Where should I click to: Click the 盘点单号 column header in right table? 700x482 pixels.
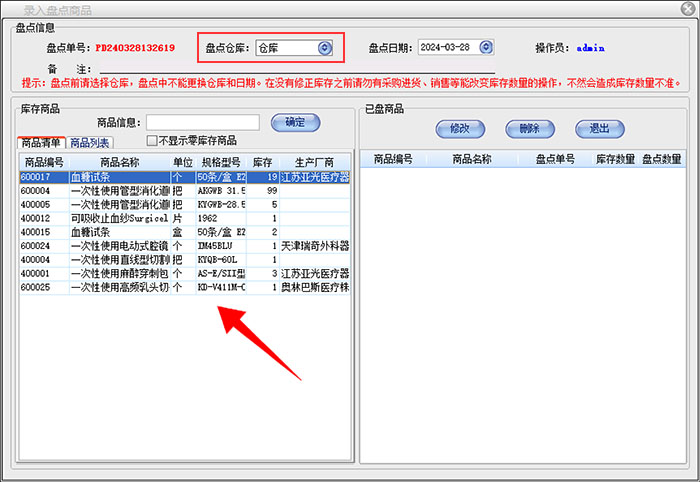(555, 159)
